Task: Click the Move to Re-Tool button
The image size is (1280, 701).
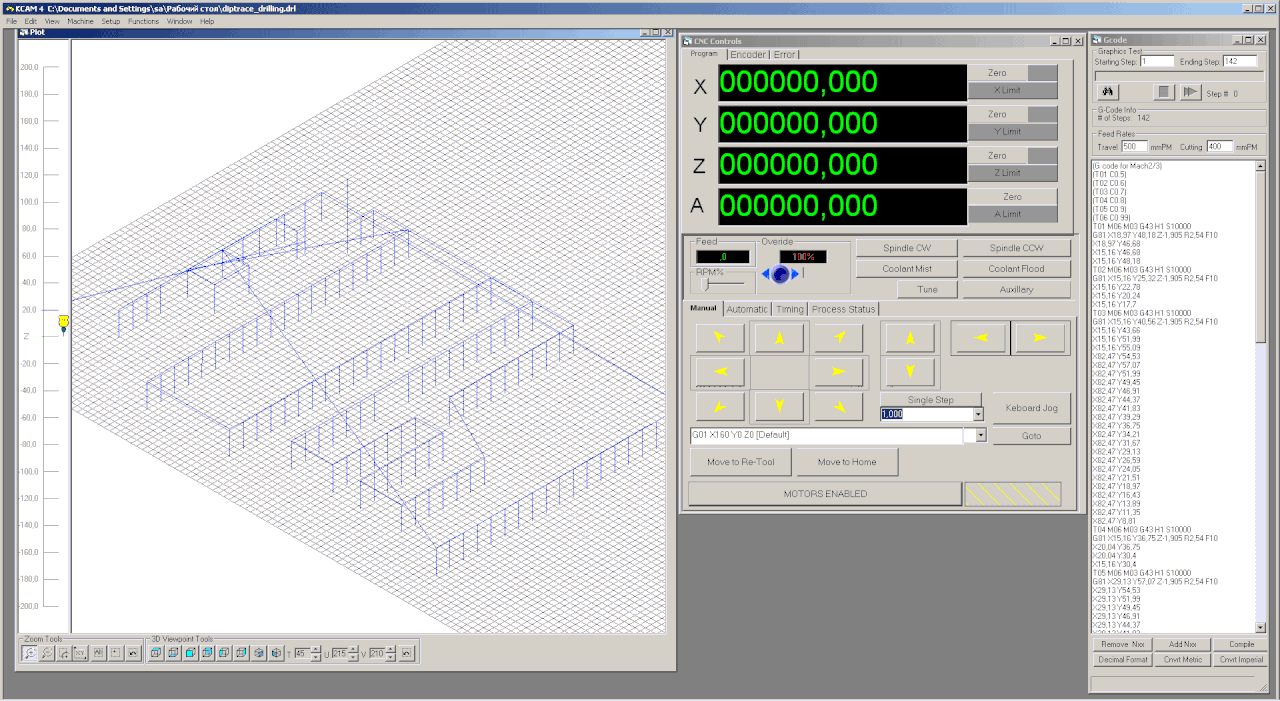Action: pyautogui.click(x=740, y=462)
